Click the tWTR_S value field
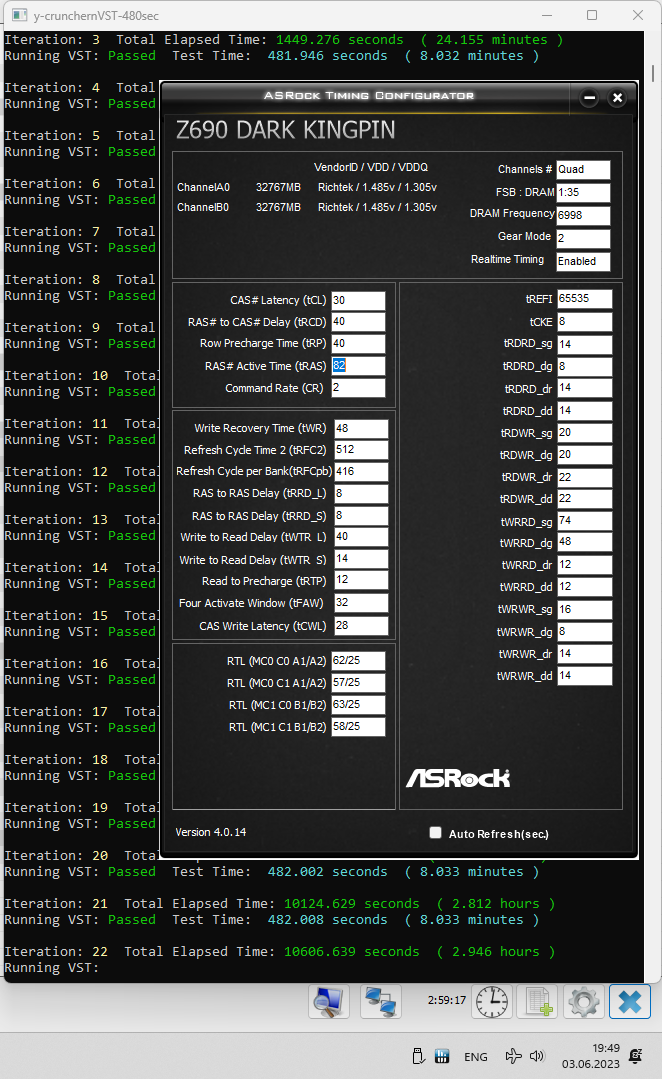 click(x=361, y=559)
